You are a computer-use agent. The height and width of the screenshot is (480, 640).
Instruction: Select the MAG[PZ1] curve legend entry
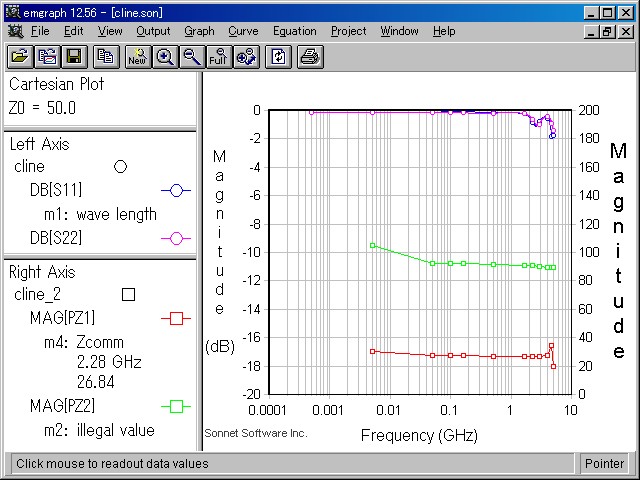pyautogui.click(x=62, y=318)
